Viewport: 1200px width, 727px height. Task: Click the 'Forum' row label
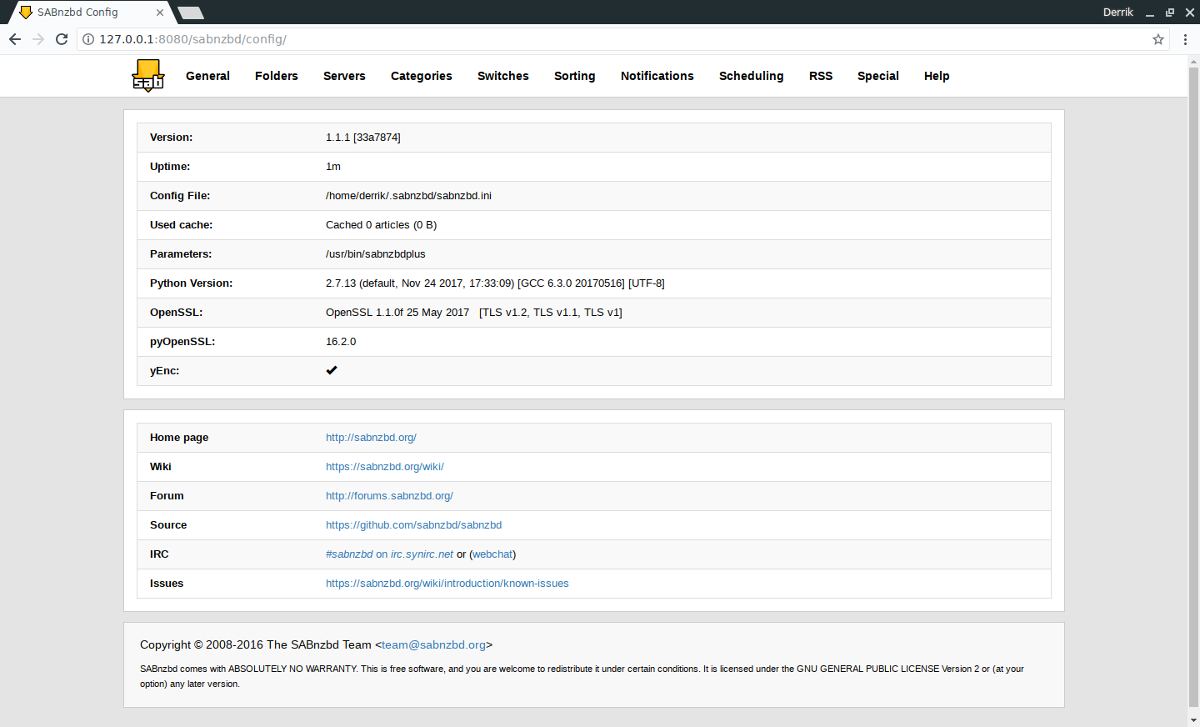tap(167, 496)
